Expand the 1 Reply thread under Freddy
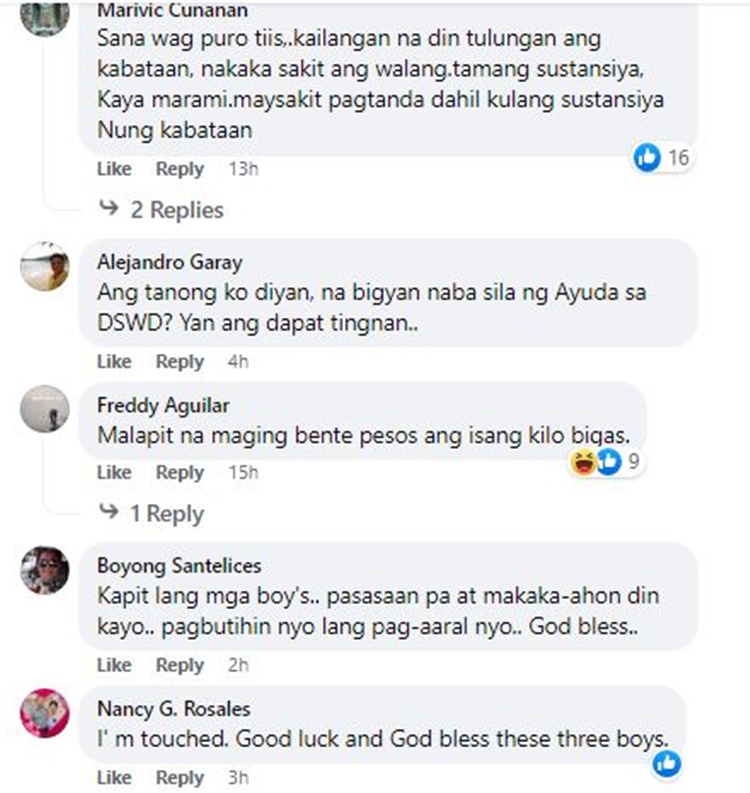 pos(151,513)
